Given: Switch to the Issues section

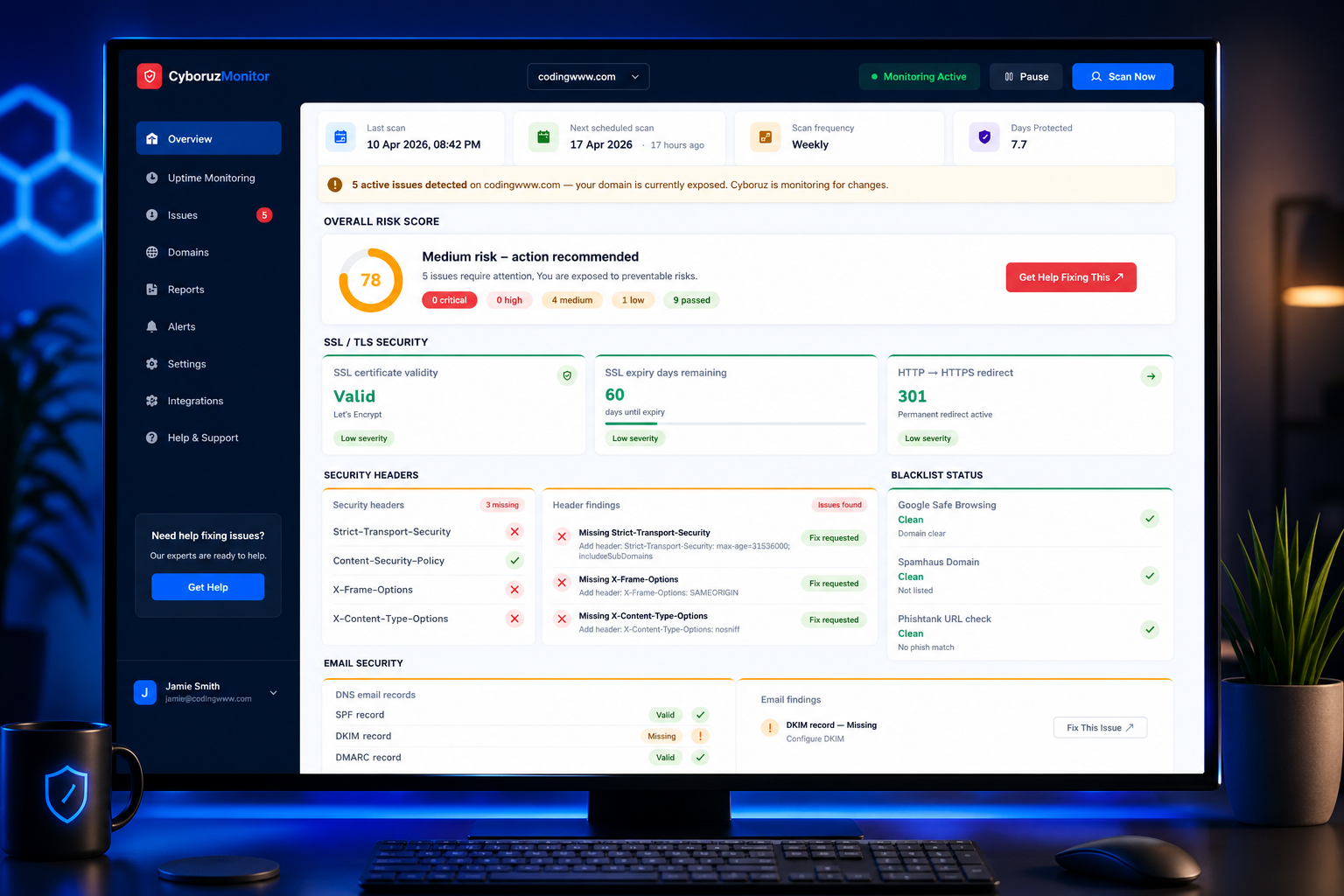Looking at the screenshot, I should 182,214.
